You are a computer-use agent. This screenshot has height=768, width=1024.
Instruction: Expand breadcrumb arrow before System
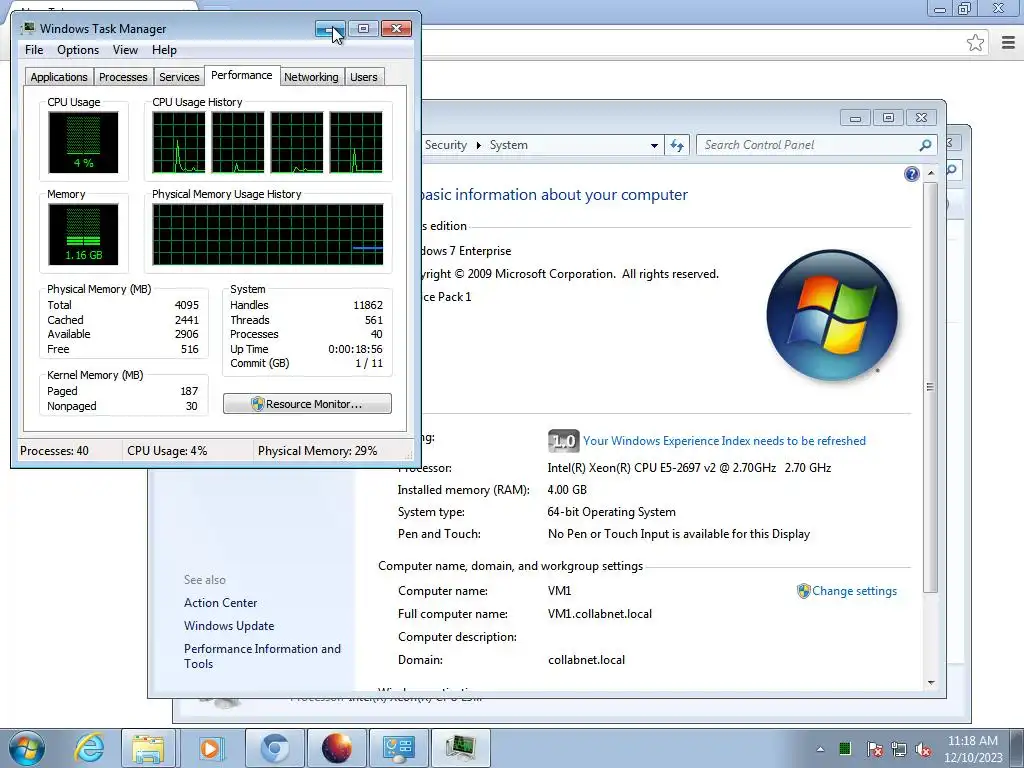coord(478,145)
